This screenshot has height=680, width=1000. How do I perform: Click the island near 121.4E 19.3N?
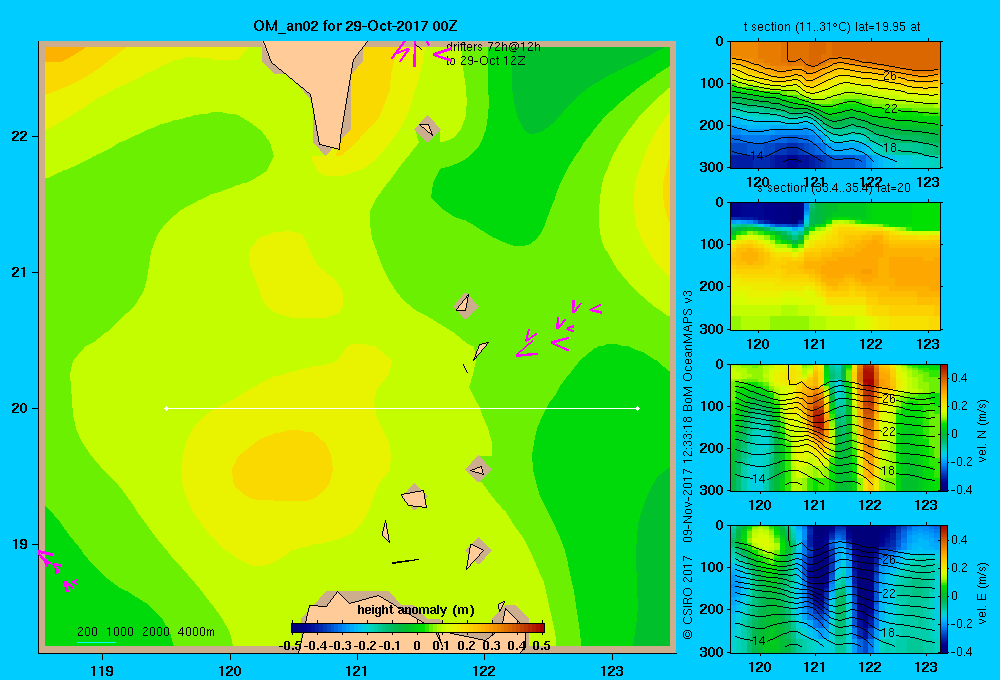point(414,498)
